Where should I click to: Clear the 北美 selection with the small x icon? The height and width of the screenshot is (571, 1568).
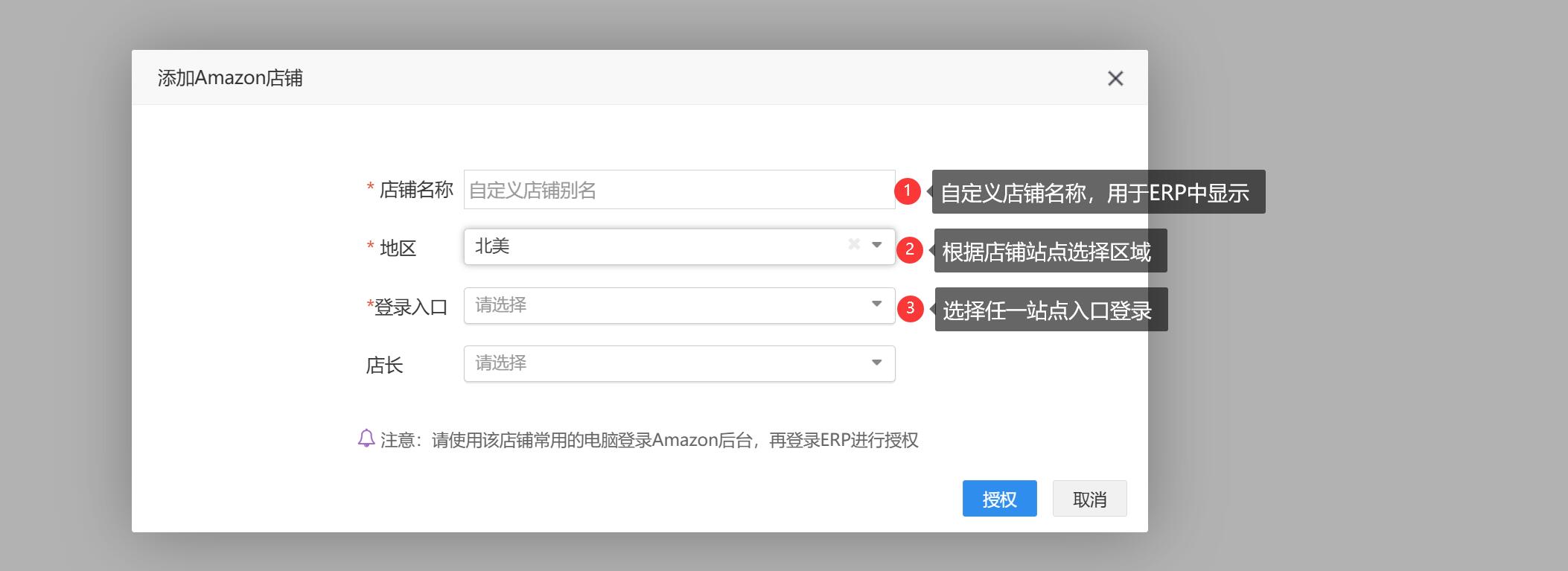point(854,244)
